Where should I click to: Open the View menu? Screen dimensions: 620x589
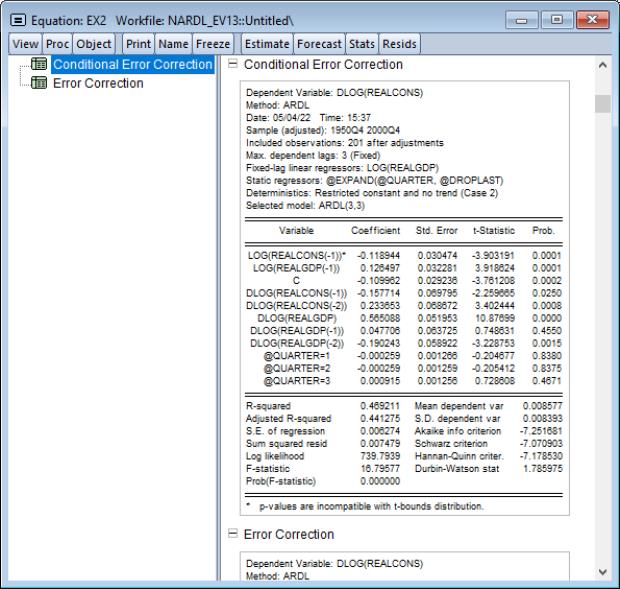coord(22,44)
